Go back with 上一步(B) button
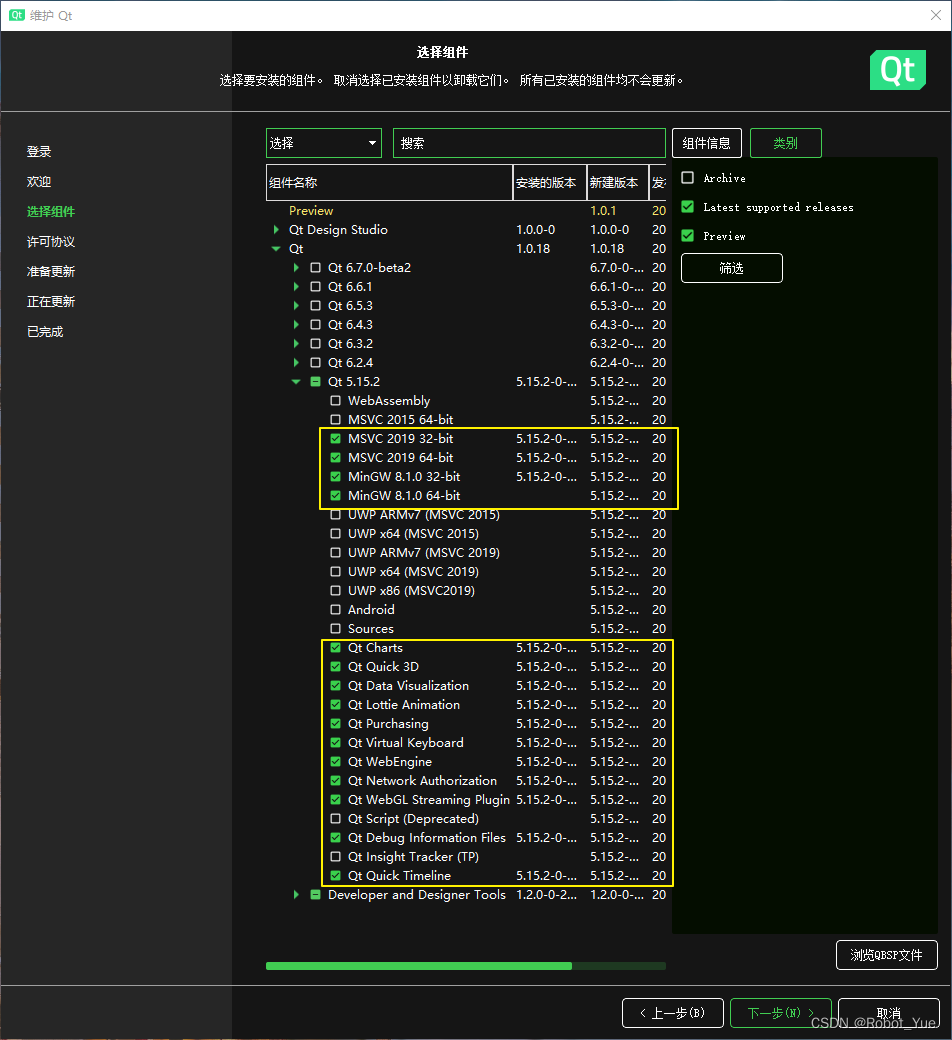The image size is (952, 1040). (x=673, y=1013)
